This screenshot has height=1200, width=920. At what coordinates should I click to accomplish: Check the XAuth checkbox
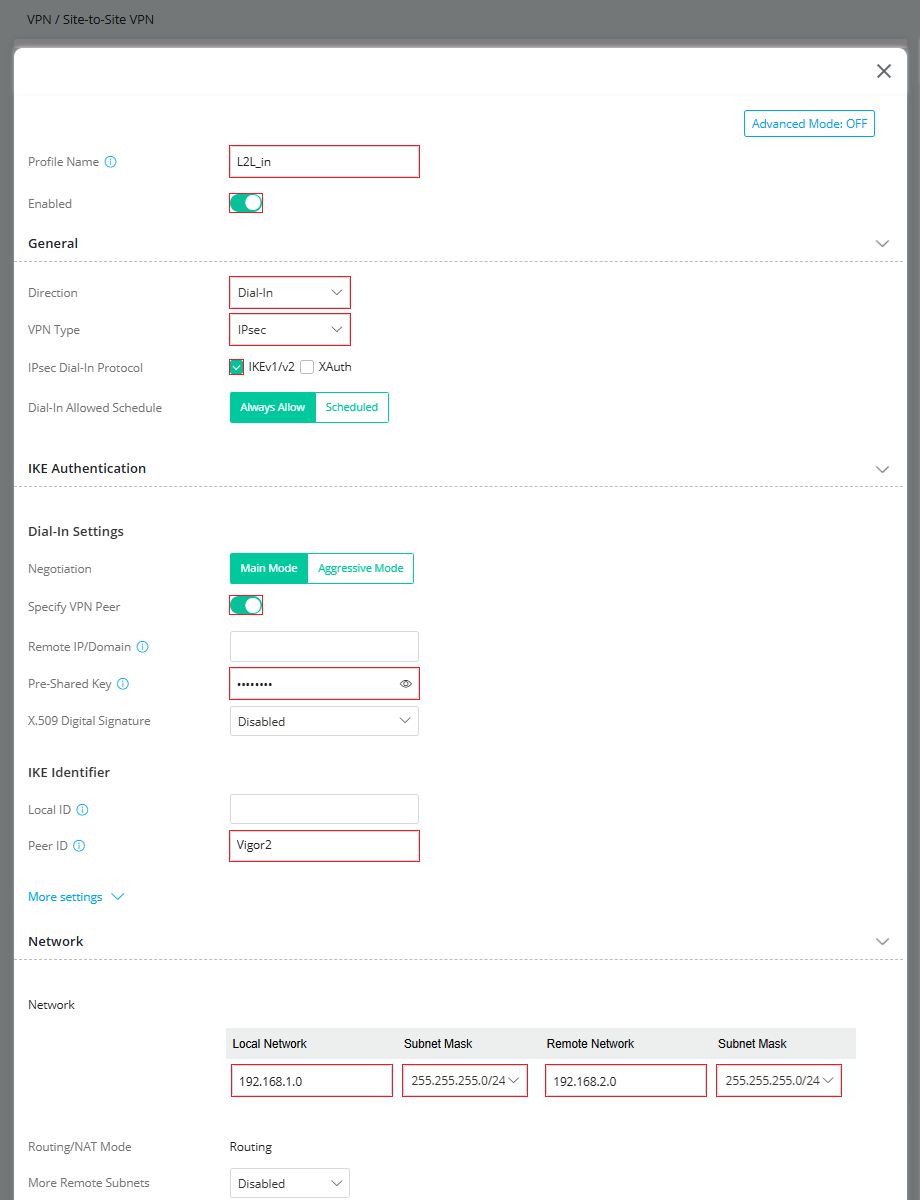tap(307, 367)
